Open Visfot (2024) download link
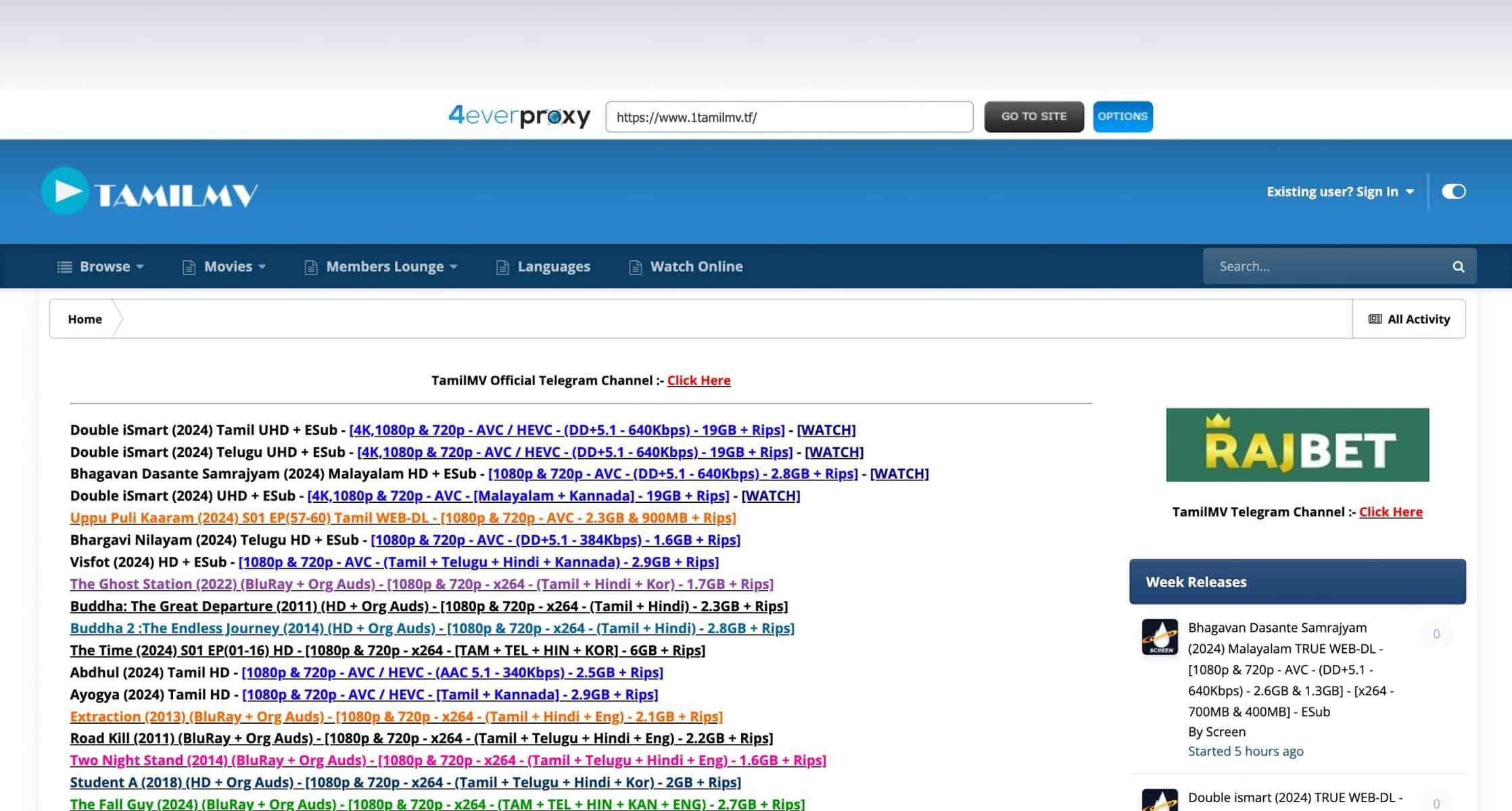 (479, 562)
